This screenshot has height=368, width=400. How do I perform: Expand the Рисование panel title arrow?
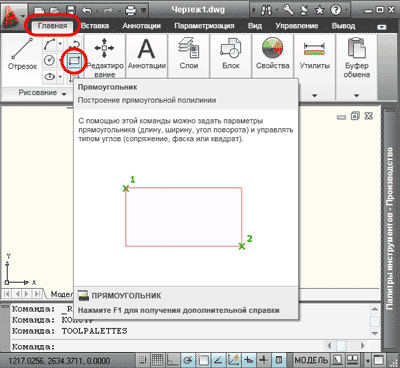[x=64, y=94]
